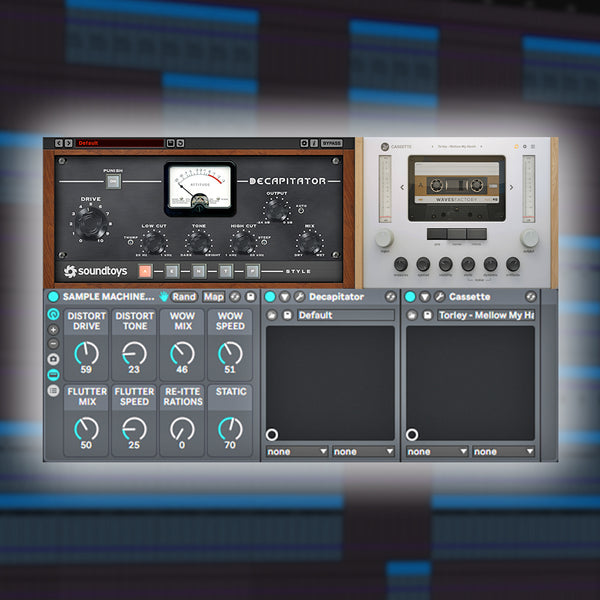This screenshot has height=600, width=600.
Task: Click the Rand button
Action: (x=184, y=297)
